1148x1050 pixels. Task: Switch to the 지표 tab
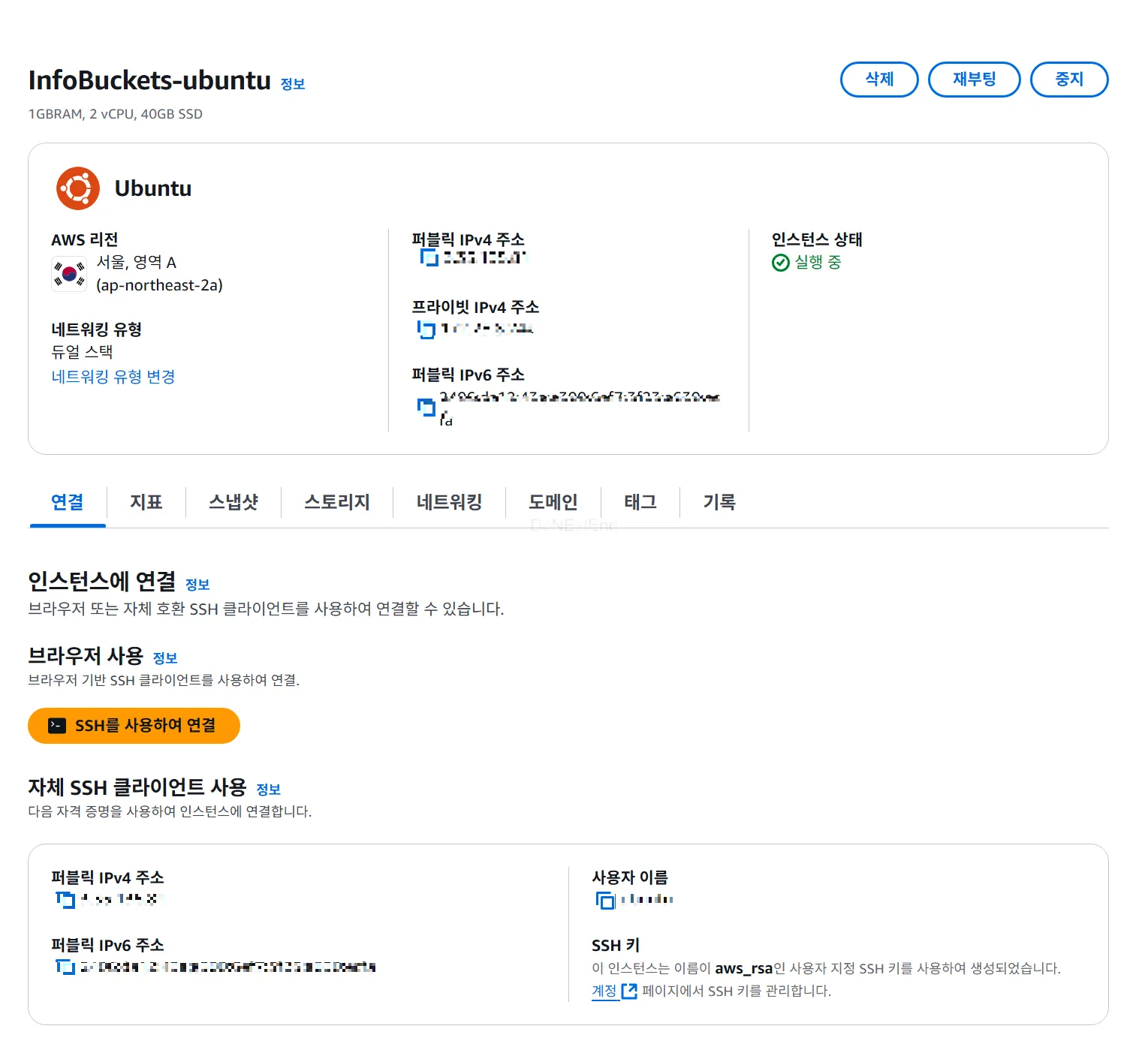point(147,502)
